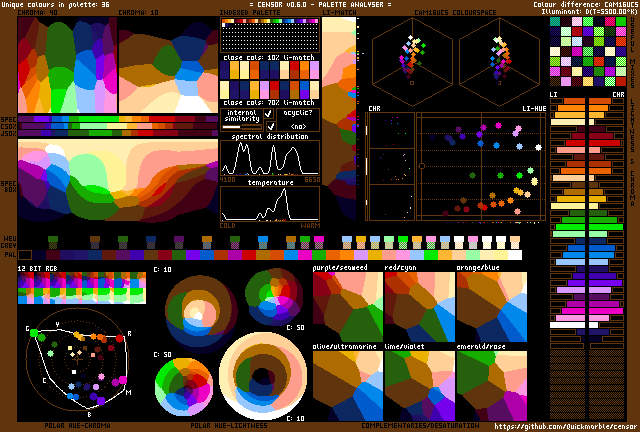Click the 'Y' label on polar hue-chroma chart

pyautogui.click(x=58, y=324)
